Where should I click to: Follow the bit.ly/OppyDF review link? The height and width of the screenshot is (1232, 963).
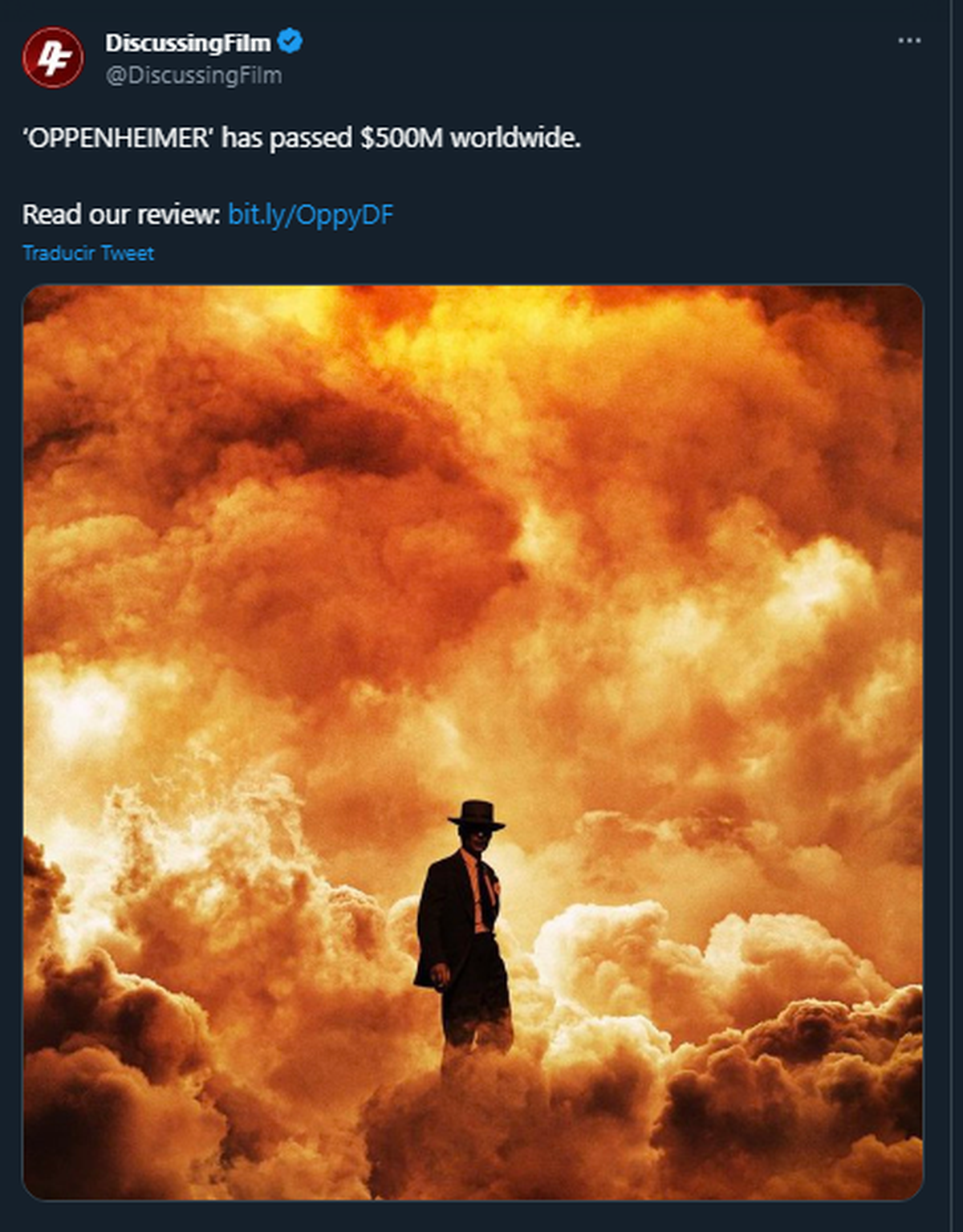(311, 214)
